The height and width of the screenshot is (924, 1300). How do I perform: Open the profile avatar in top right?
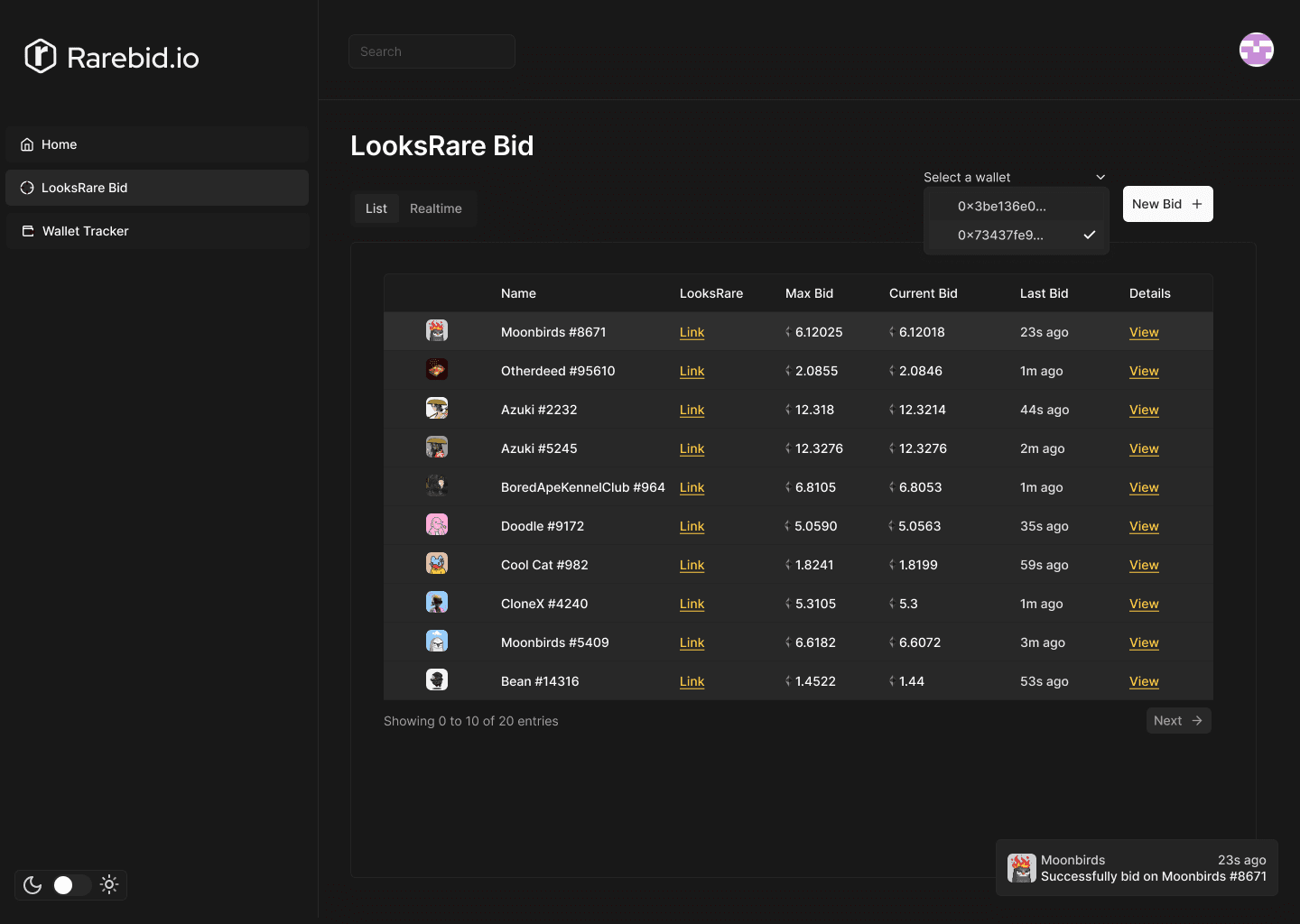click(1257, 50)
